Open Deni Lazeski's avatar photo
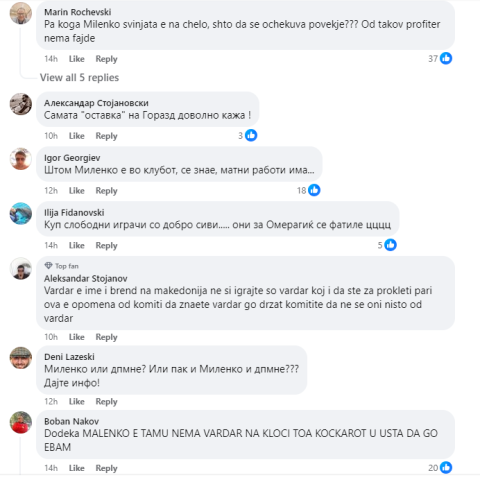This screenshot has width=480, height=480. pos(21,358)
